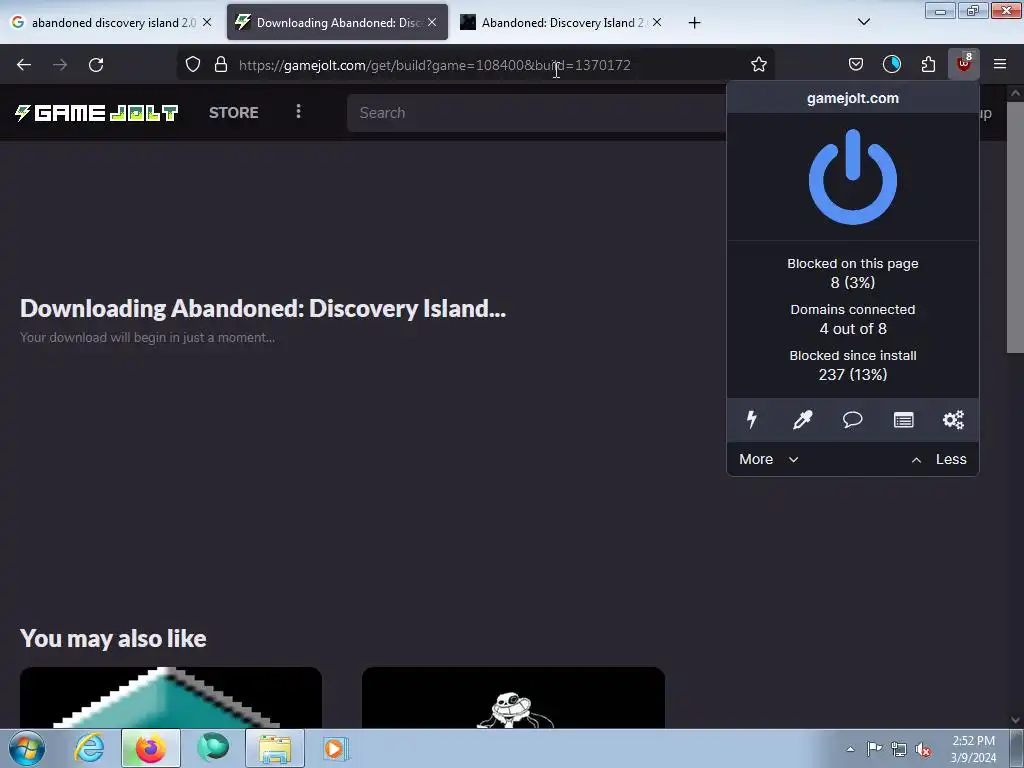Click the page vertical scrollbar thumb
The height and width of the screenshot is (768, 1024).
pyautogui.click(x=1015, y=227)
